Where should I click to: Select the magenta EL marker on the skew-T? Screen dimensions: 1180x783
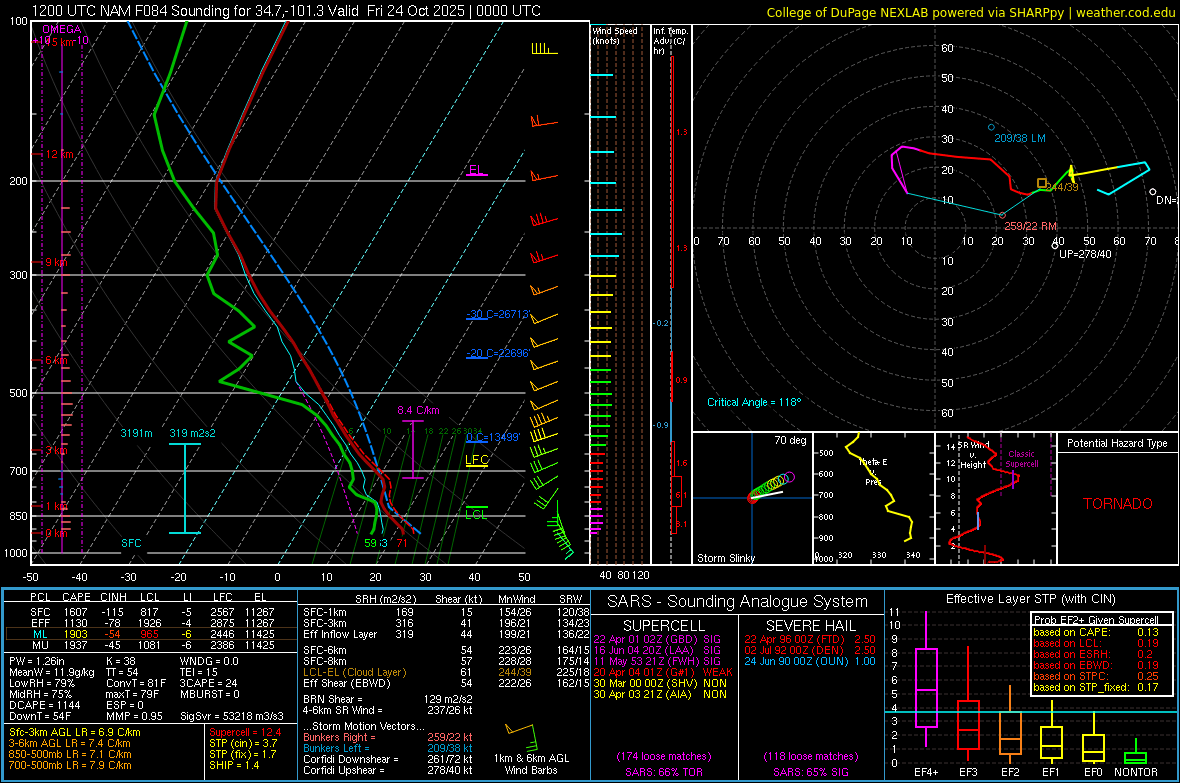(476, 170)
